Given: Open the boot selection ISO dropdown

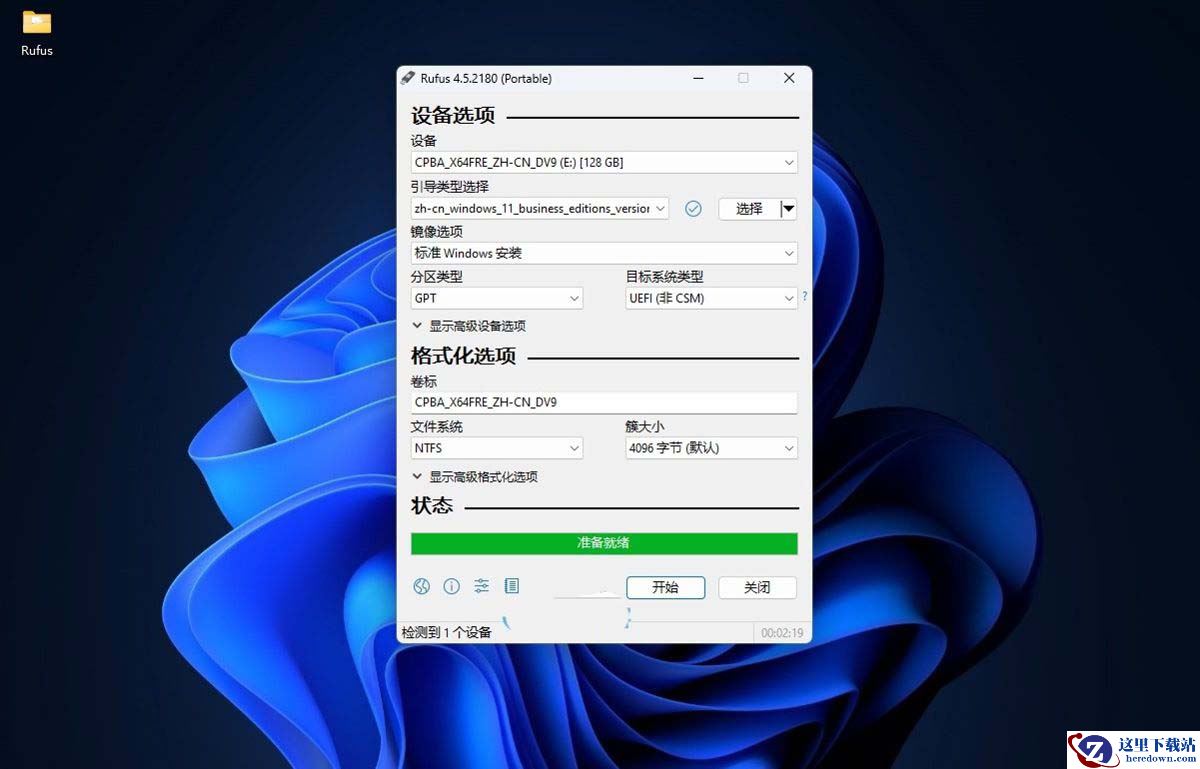Looking at the screenshot, I should pyautogui.click(x=540, y=208).
